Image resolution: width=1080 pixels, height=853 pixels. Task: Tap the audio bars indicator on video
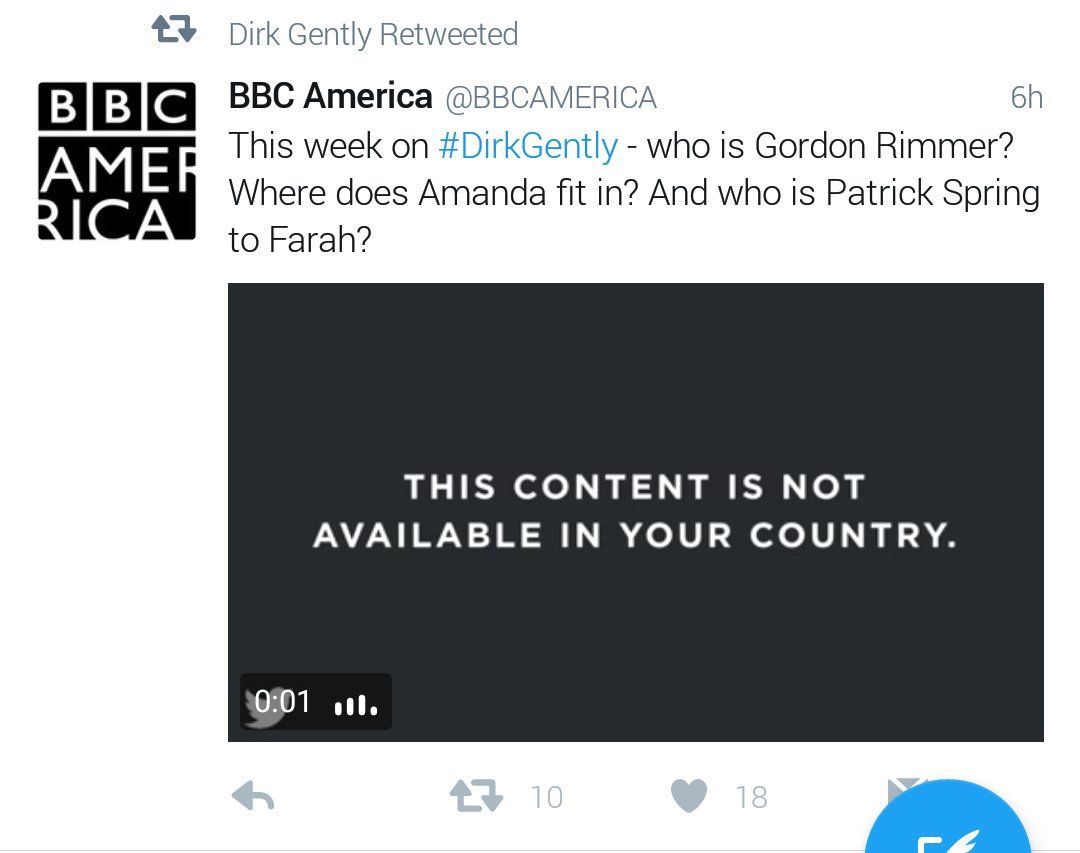coord(355,704)
